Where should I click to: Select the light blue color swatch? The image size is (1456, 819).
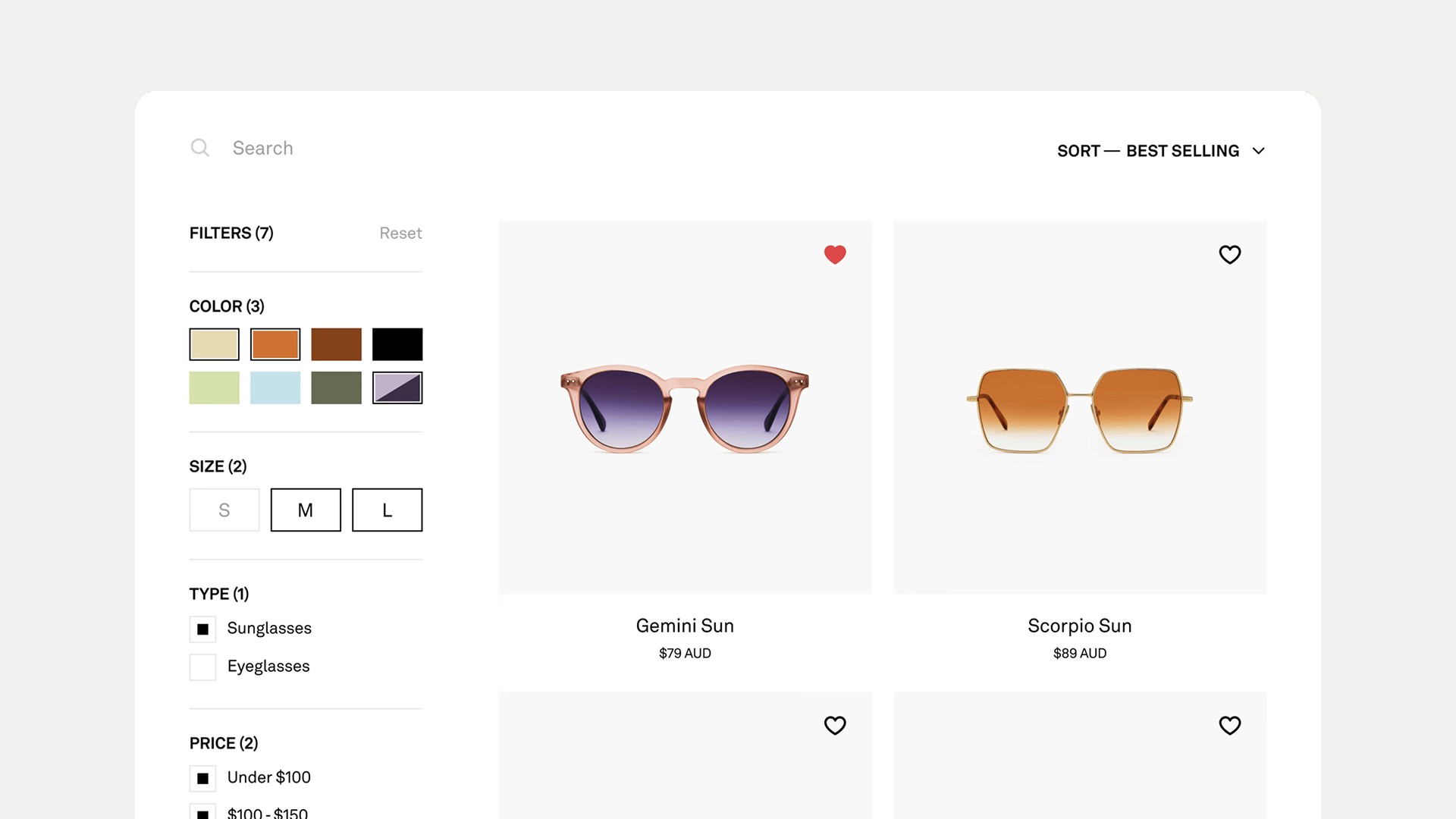point(275,388)
